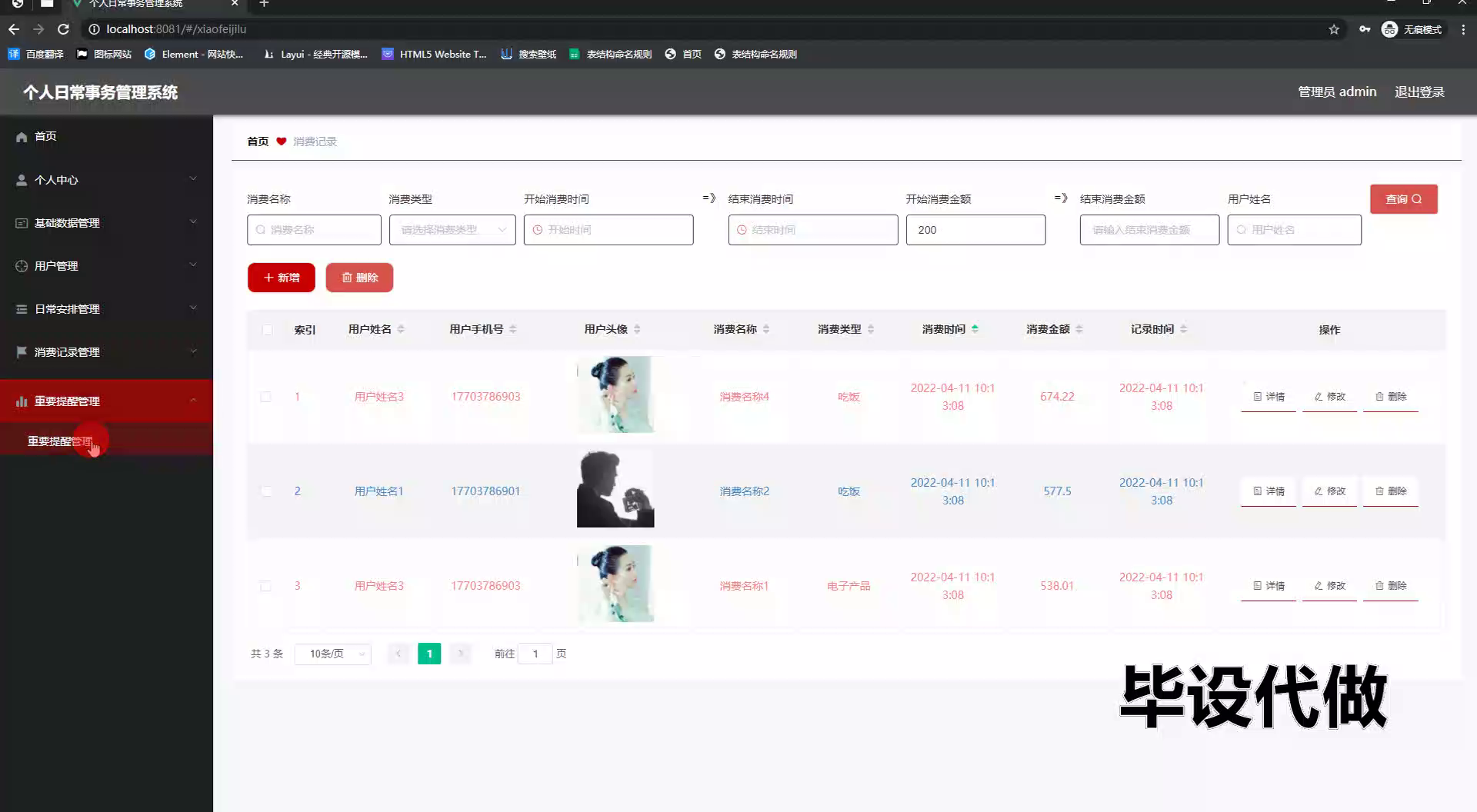Click 修改 for 消费名称2 row
Image resolution: width=1477 pixels, height=812 pixels.
1330,491
